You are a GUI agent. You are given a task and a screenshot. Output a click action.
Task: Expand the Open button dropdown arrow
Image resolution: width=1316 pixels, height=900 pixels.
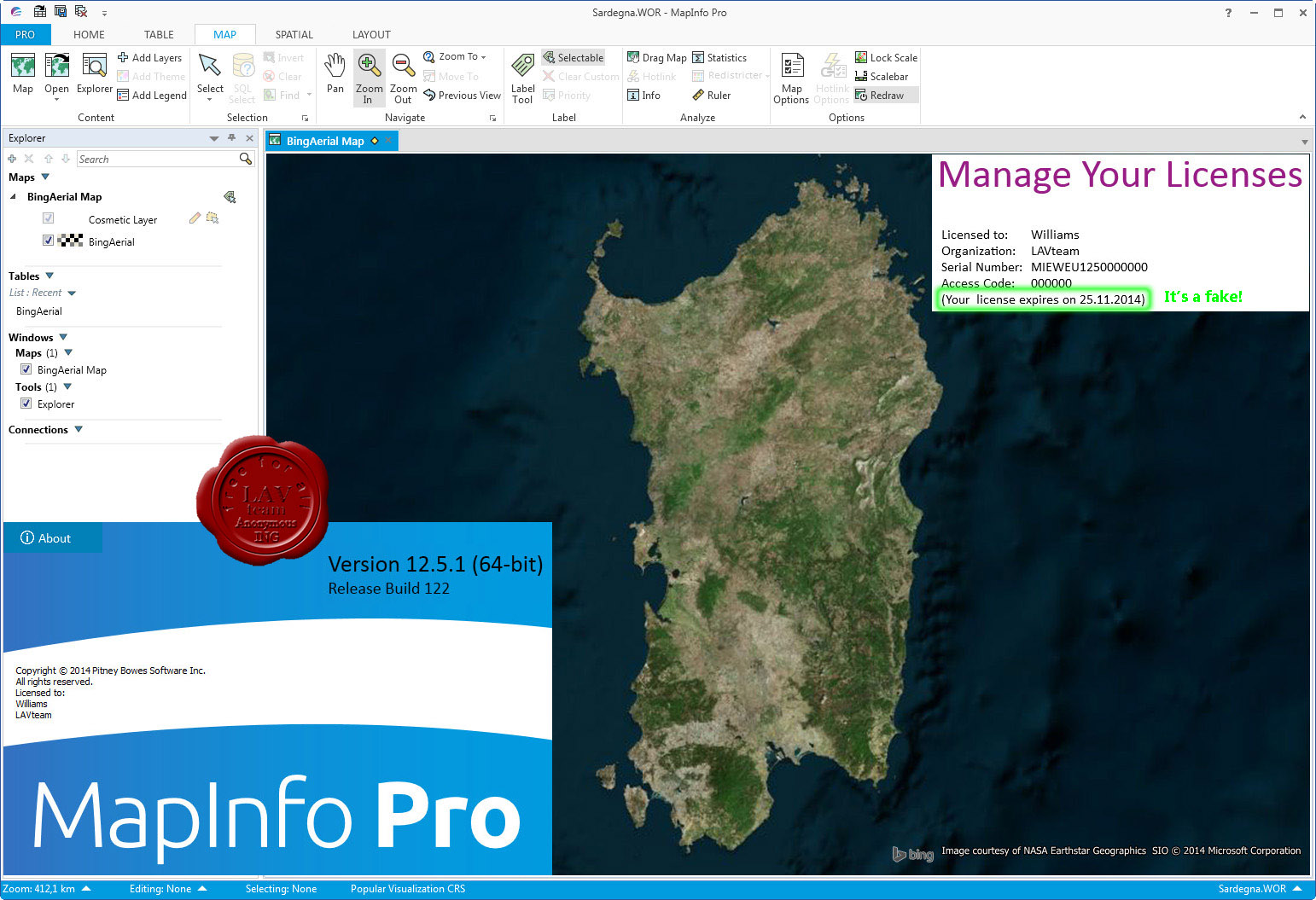tap(56, 100)
